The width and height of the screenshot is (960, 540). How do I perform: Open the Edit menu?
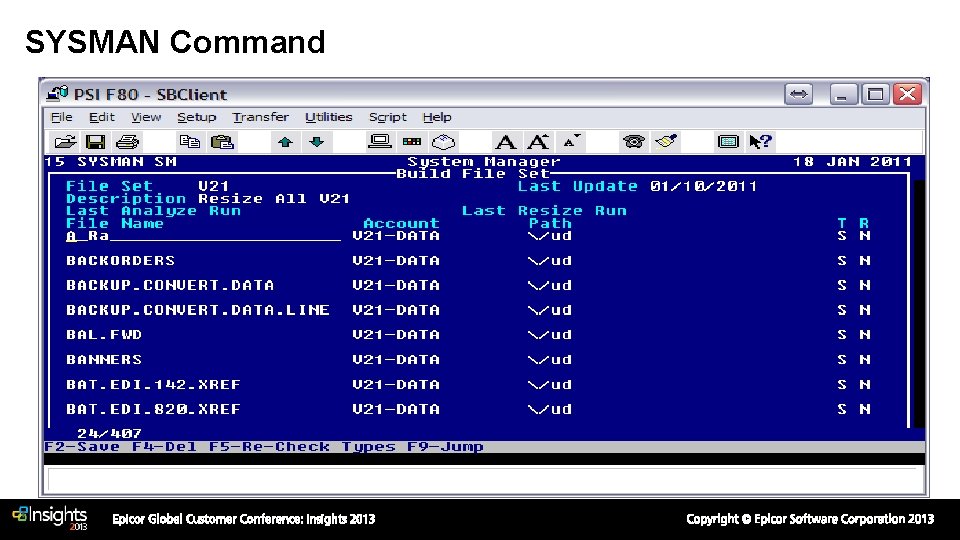pyautogui.click(x=102, y=117)
